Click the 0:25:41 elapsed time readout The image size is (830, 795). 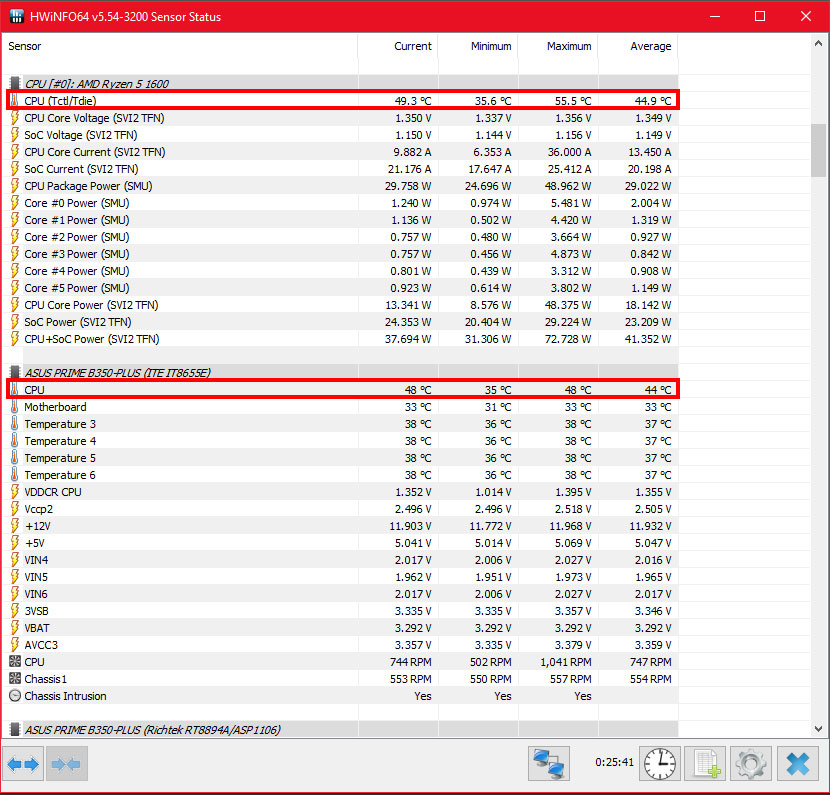pyautogui.click(x=614, y=762)
